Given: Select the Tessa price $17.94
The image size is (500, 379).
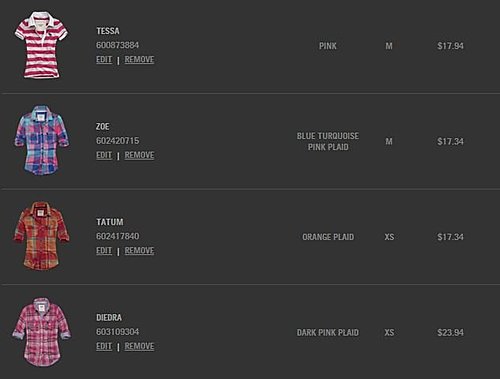Looking at the screenshot, I should [x=450, y=46].
